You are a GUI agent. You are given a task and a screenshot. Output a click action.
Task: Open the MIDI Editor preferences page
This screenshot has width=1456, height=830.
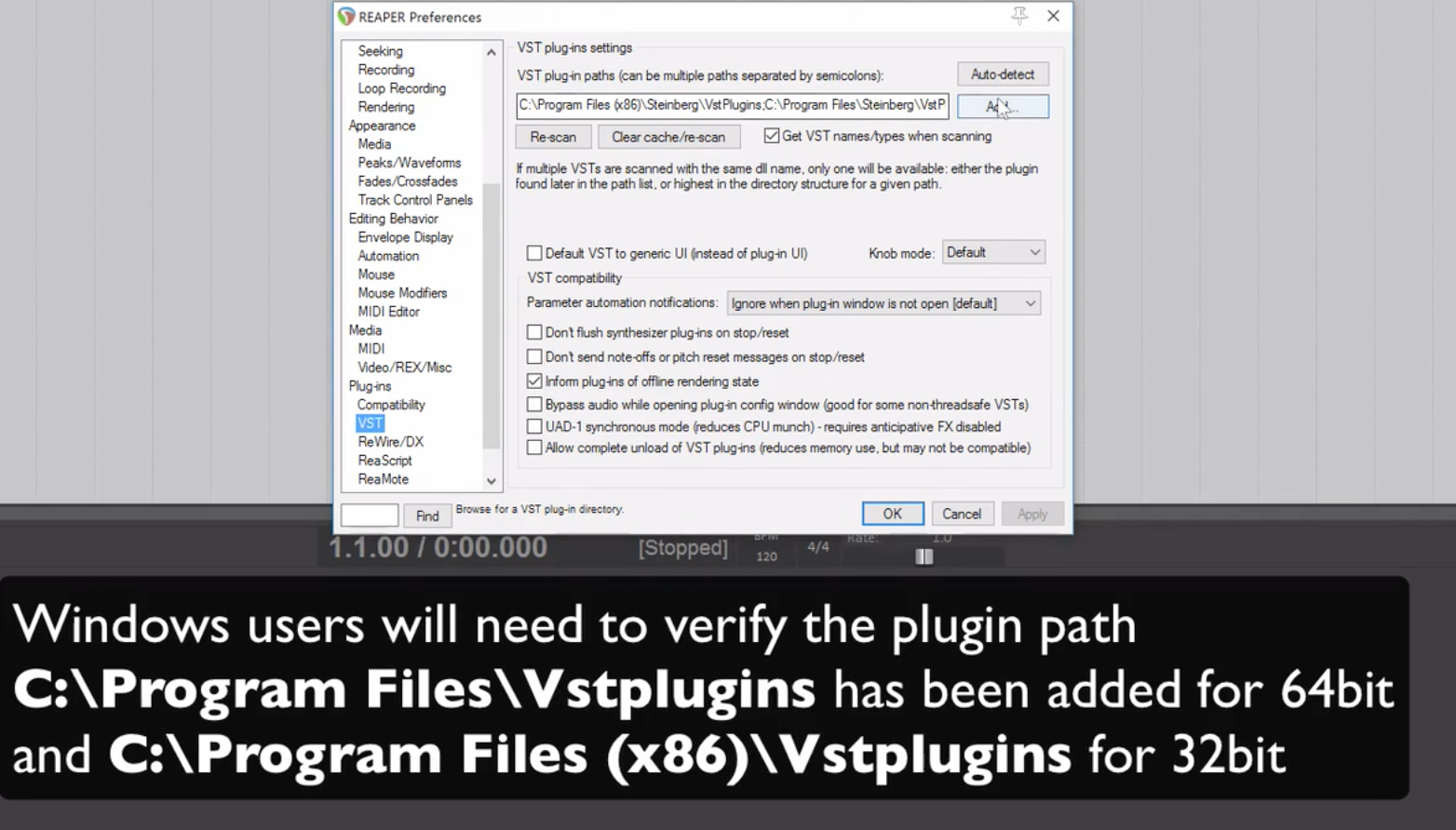point(388,312)
